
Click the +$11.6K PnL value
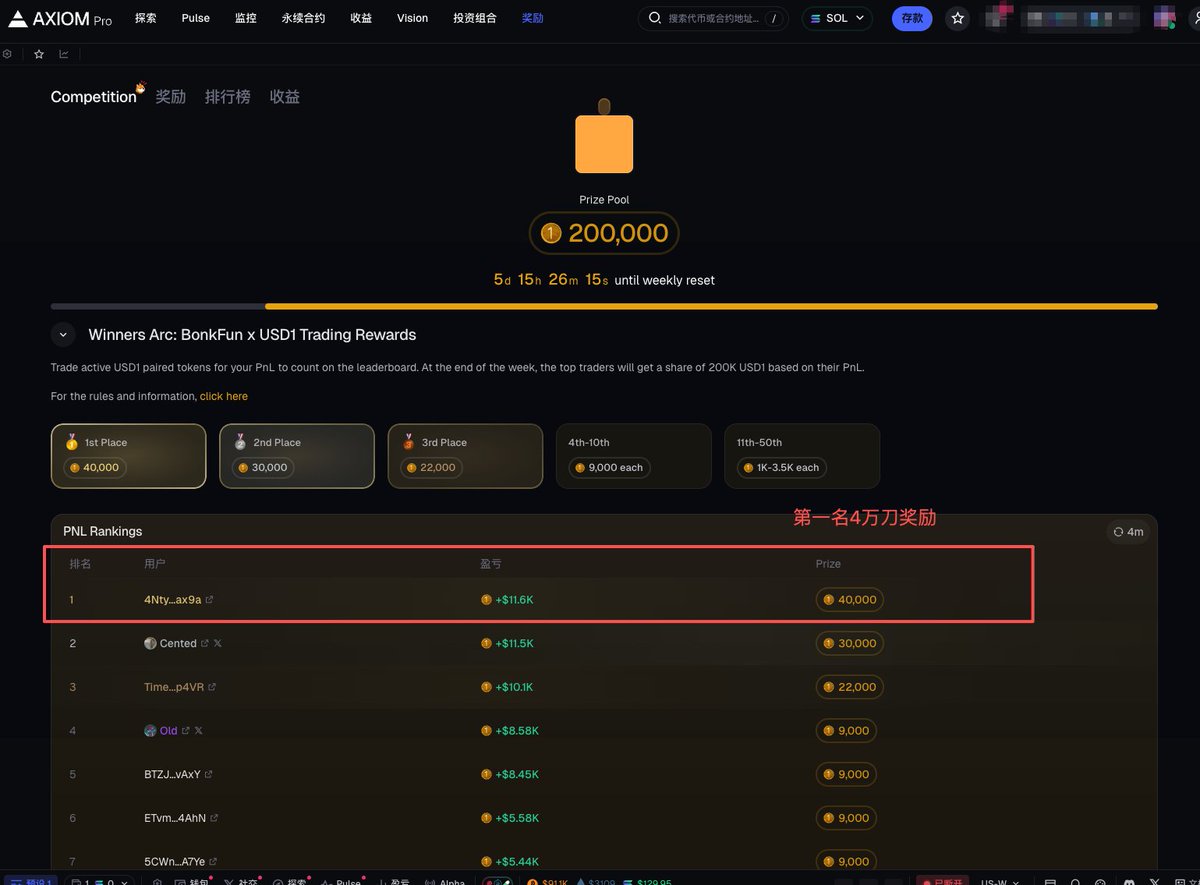514,600
